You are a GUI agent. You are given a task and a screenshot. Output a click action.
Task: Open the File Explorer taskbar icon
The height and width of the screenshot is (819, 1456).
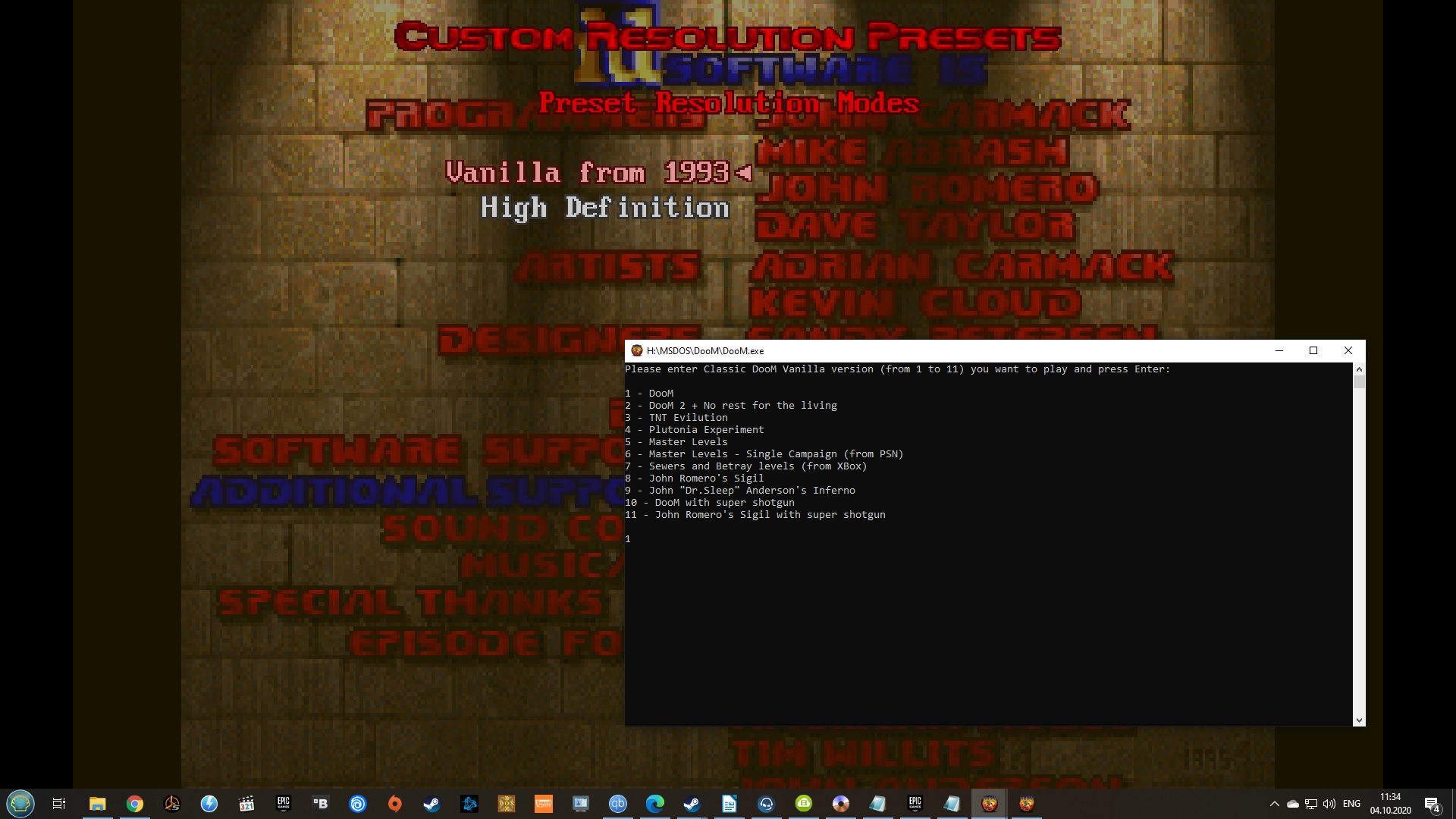(98, 804)
